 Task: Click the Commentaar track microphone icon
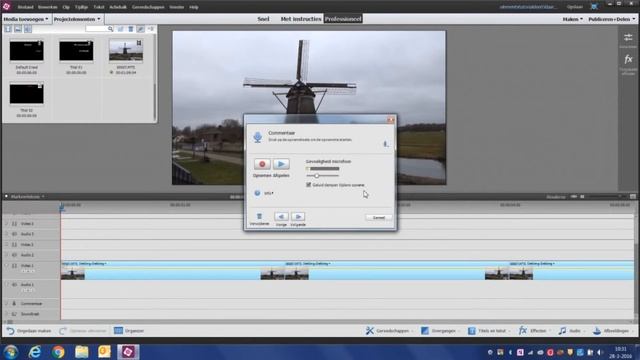click(14, 304)
